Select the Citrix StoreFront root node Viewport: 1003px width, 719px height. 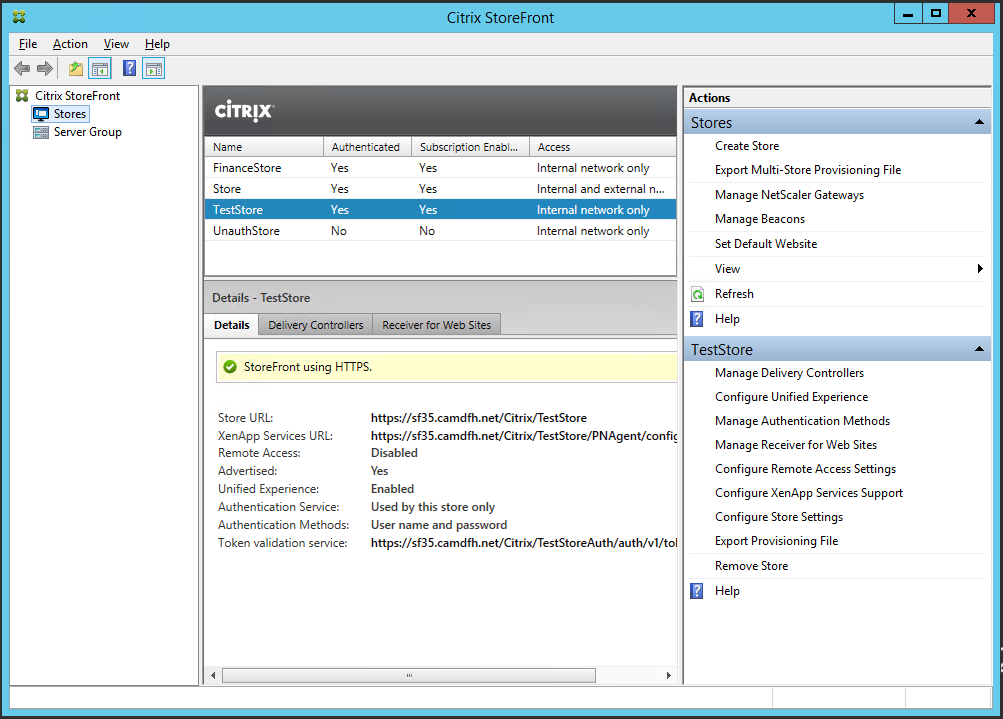(77, 96)
